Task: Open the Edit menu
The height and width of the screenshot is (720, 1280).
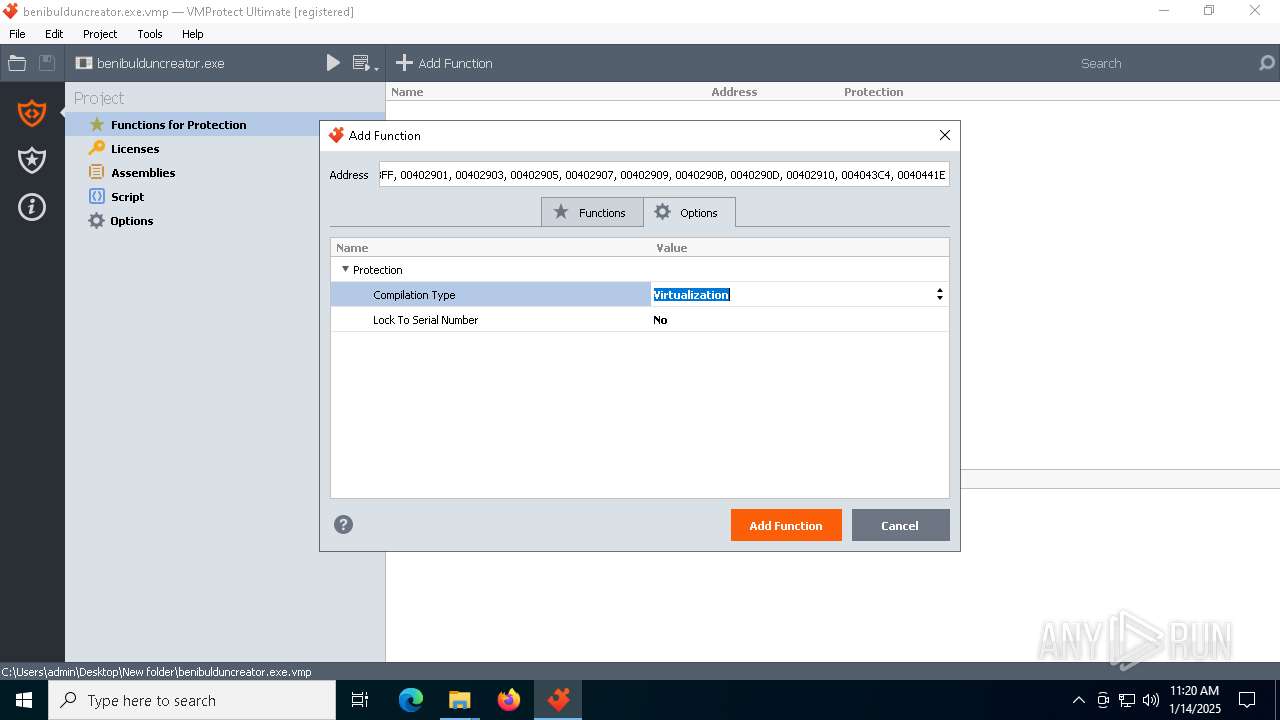Action: 54,34
